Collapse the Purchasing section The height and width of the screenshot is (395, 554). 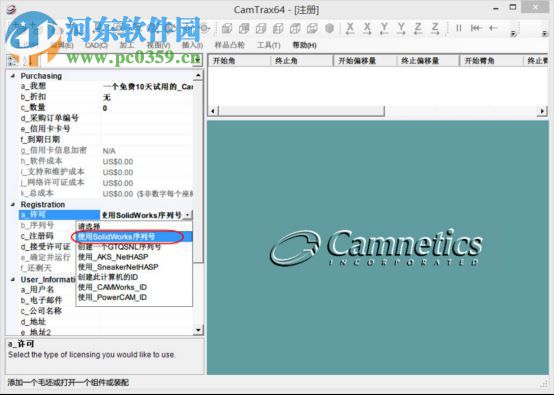point(13,76)
